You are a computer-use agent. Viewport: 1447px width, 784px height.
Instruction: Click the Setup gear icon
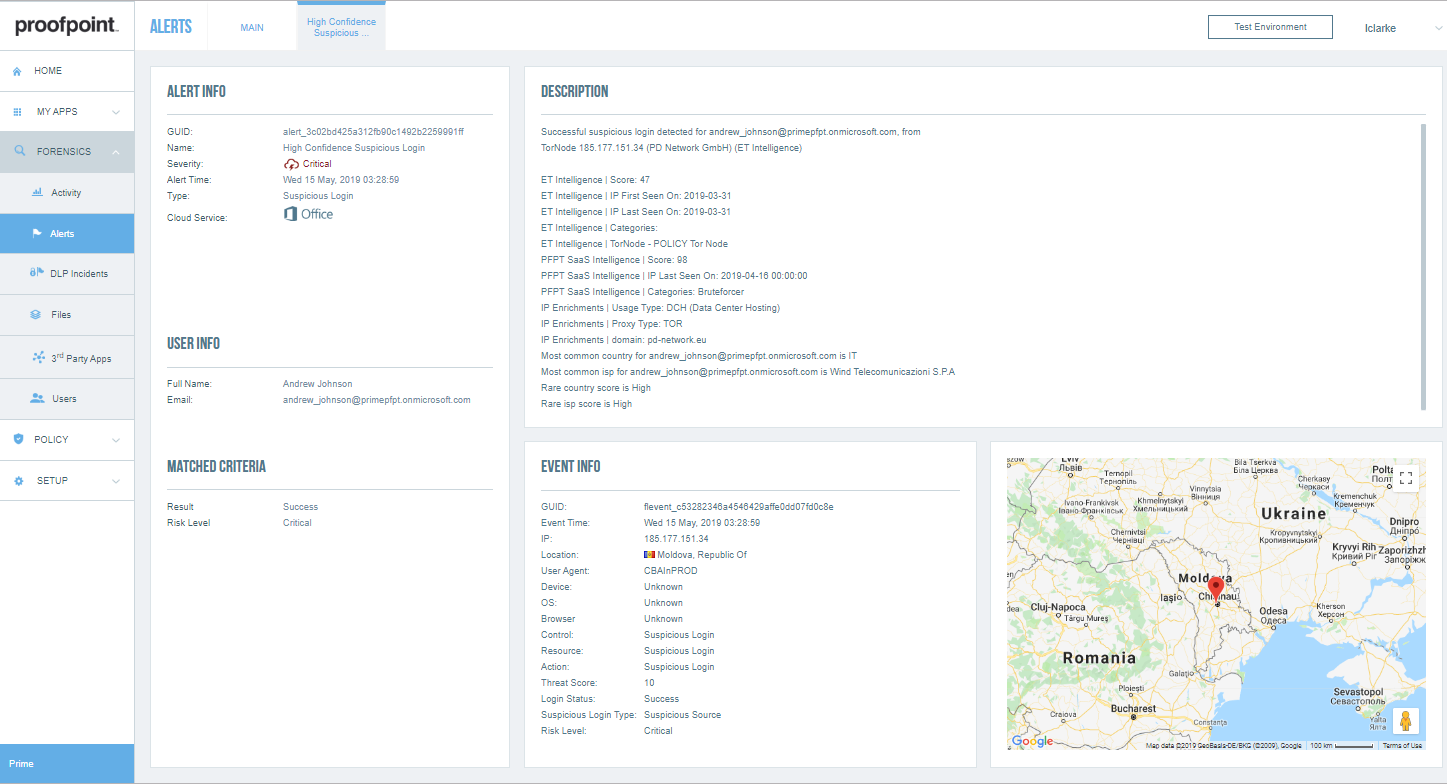[x=18, y=480]
